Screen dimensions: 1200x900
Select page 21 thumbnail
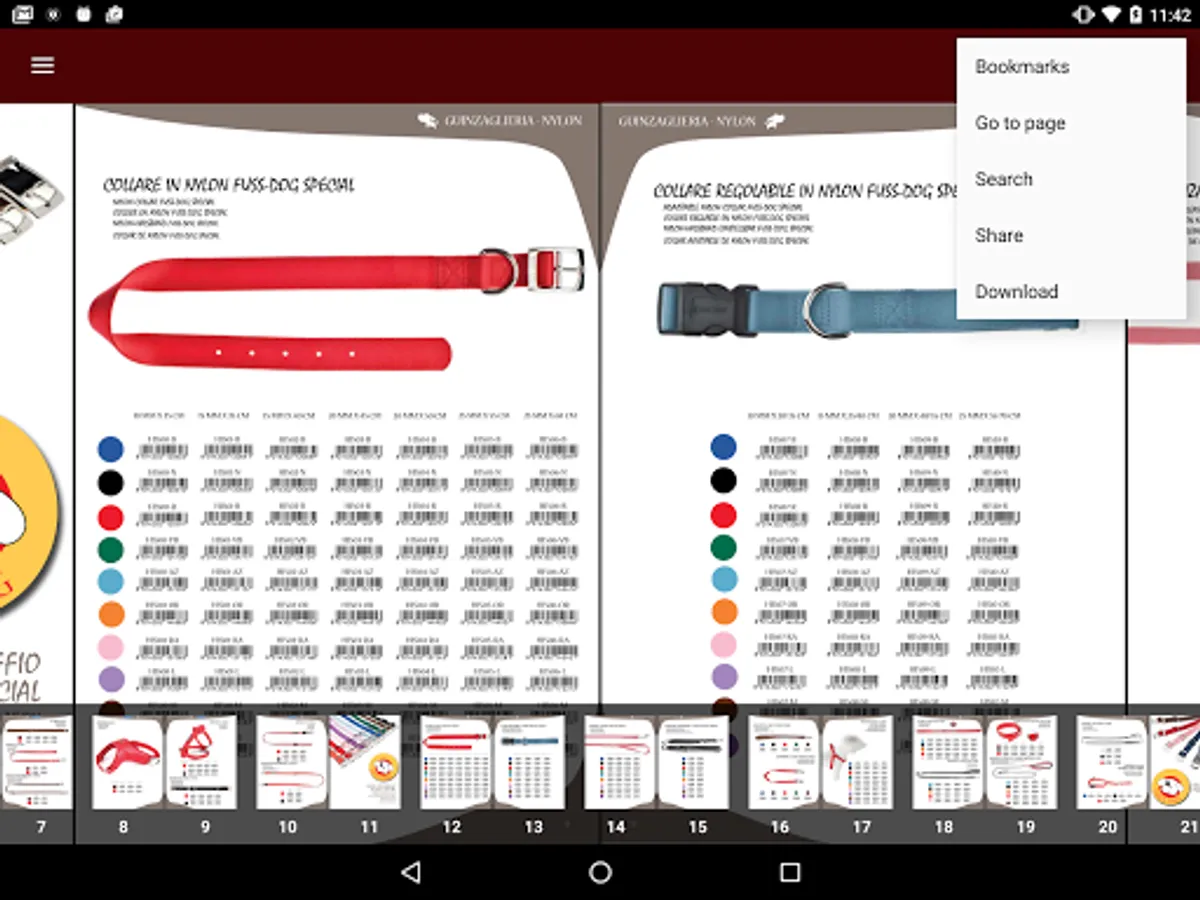coord(1175,763)
